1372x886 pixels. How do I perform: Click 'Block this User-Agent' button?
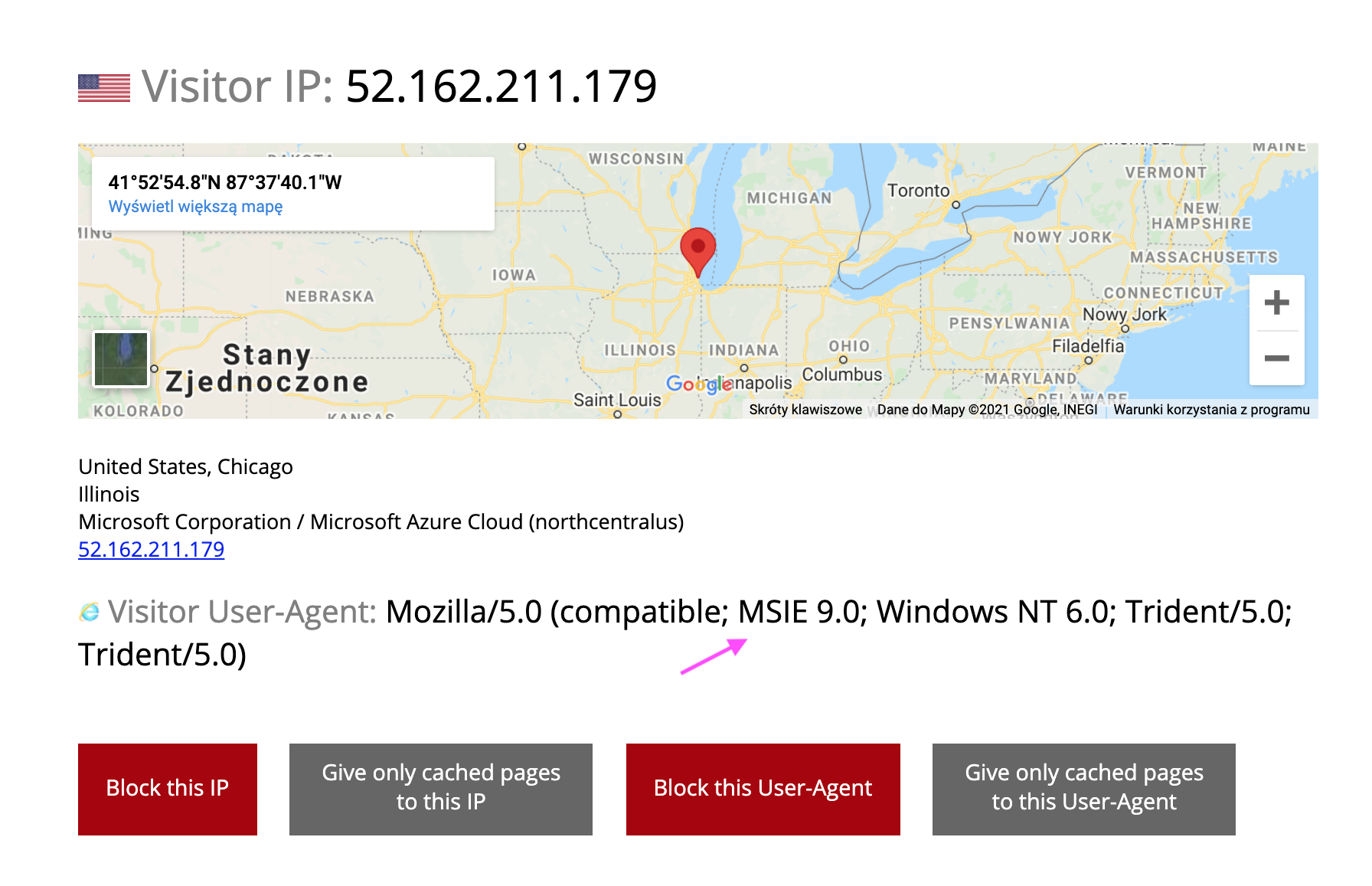coord(763,789)
